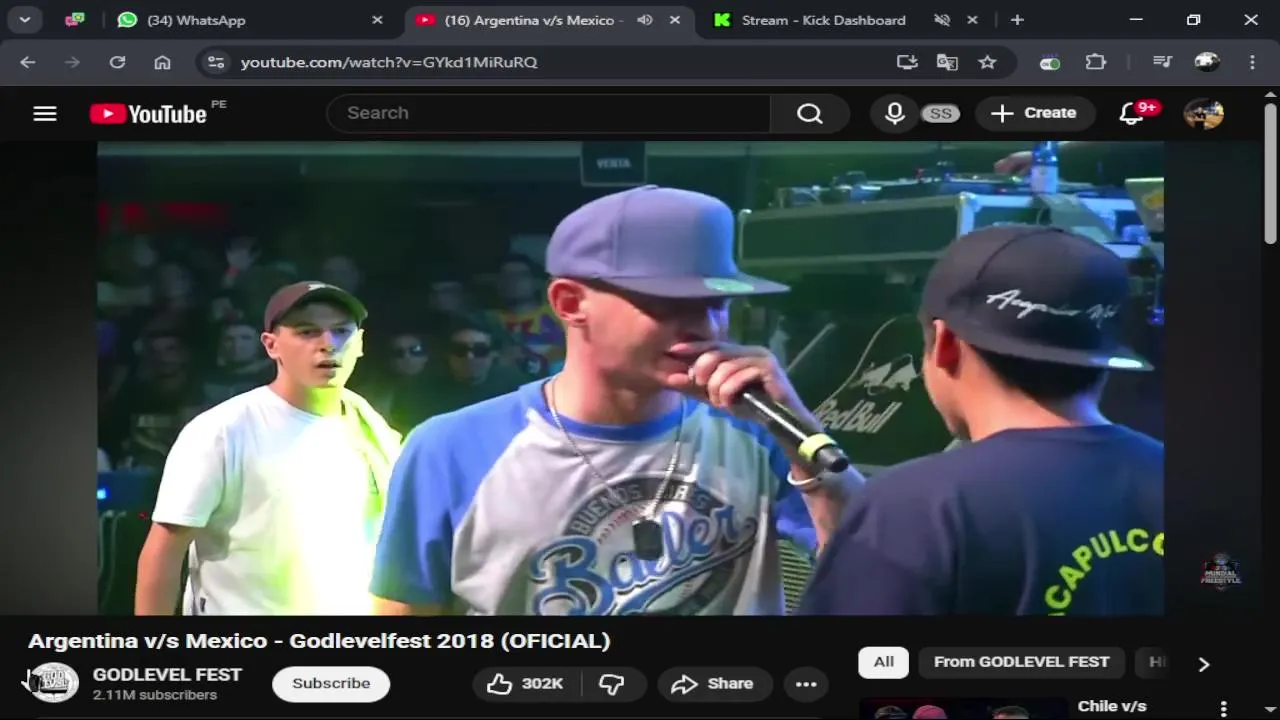
Task: Reload the current page
Action: coord(117,62)
